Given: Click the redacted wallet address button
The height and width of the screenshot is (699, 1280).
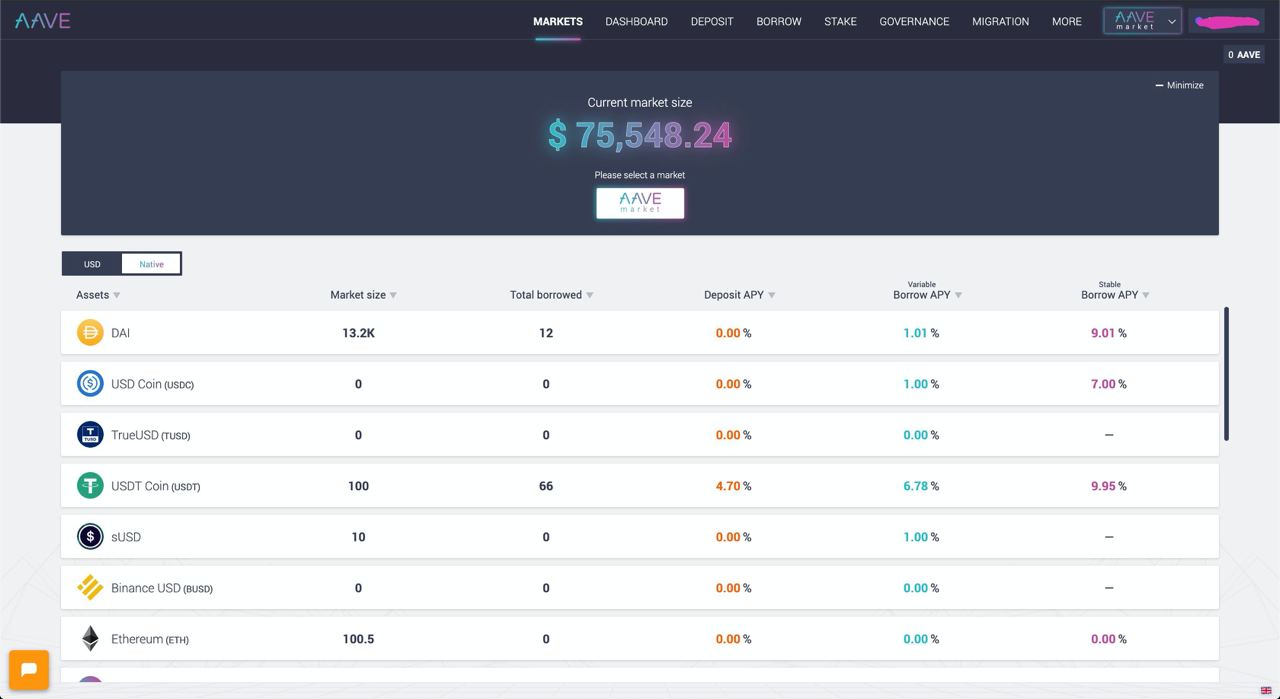Looking at the screenshot, I should [1227, 21].
